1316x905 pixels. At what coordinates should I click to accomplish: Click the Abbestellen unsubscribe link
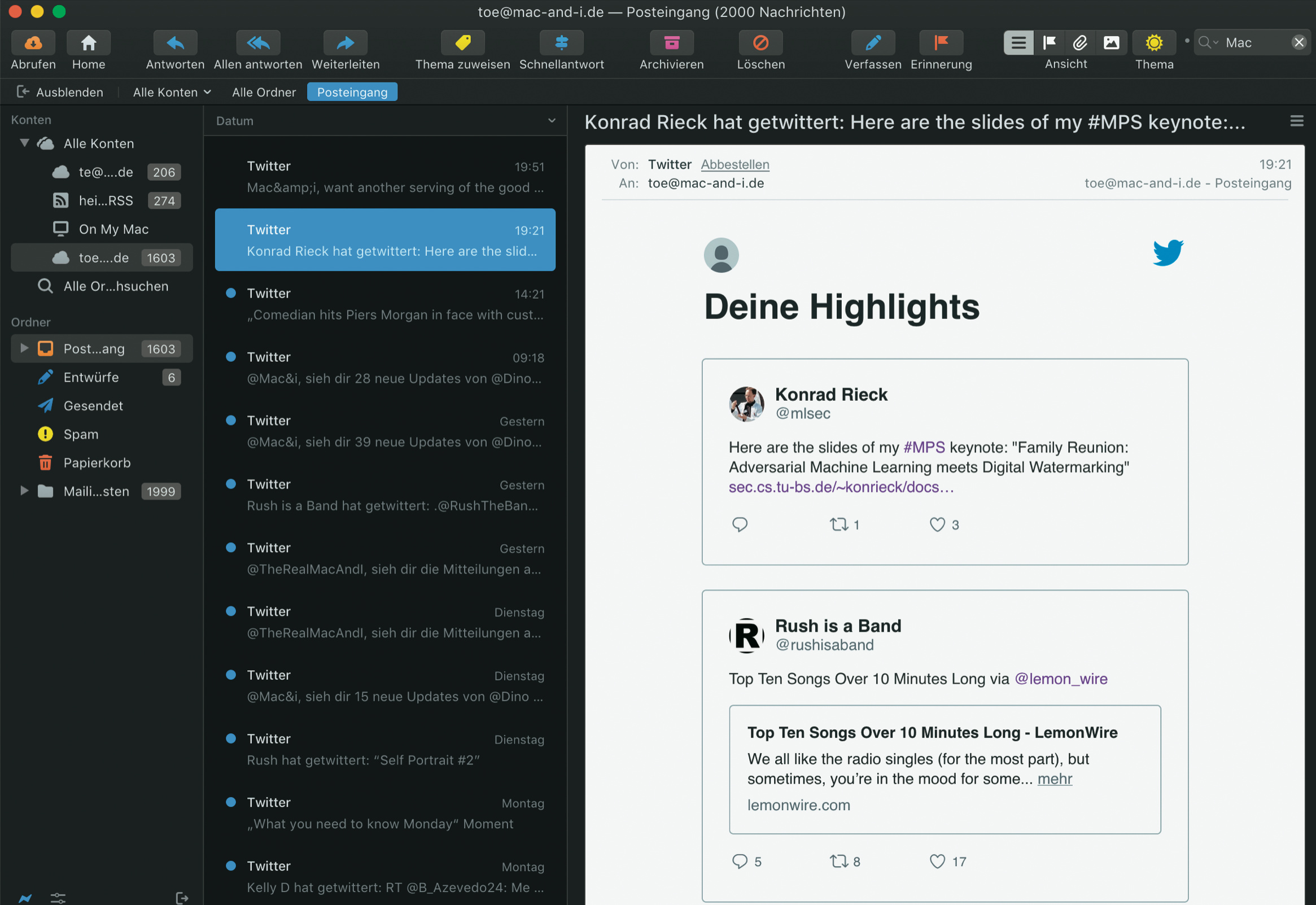tap(734, 164)
